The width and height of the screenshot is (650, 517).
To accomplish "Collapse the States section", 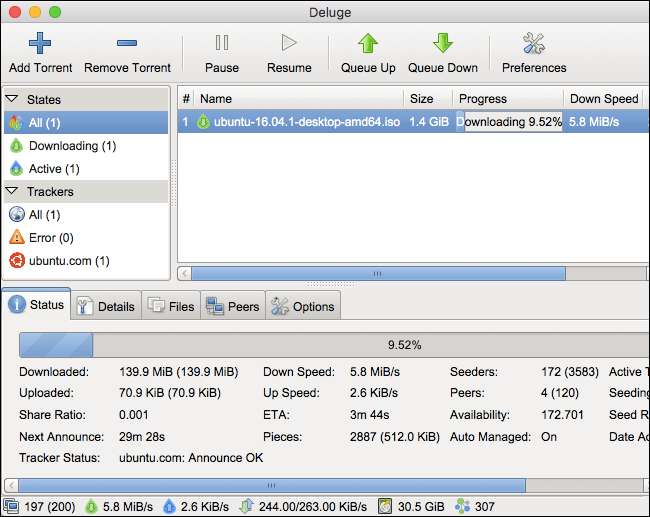I will pos(12,100).
